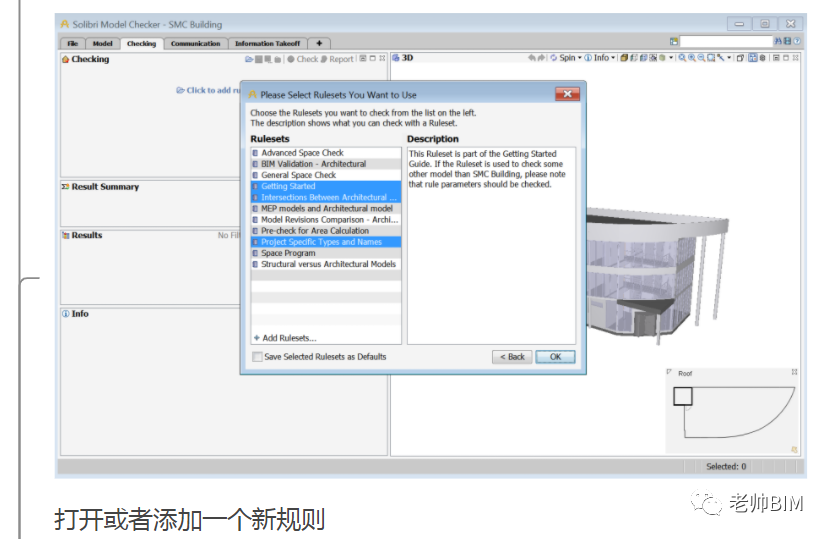Image resolution: width=830 pixels, height=539 pixels.
Task: Enable Save Selected Rulesets as Defaults checkbox
Action: coord(257,357)
